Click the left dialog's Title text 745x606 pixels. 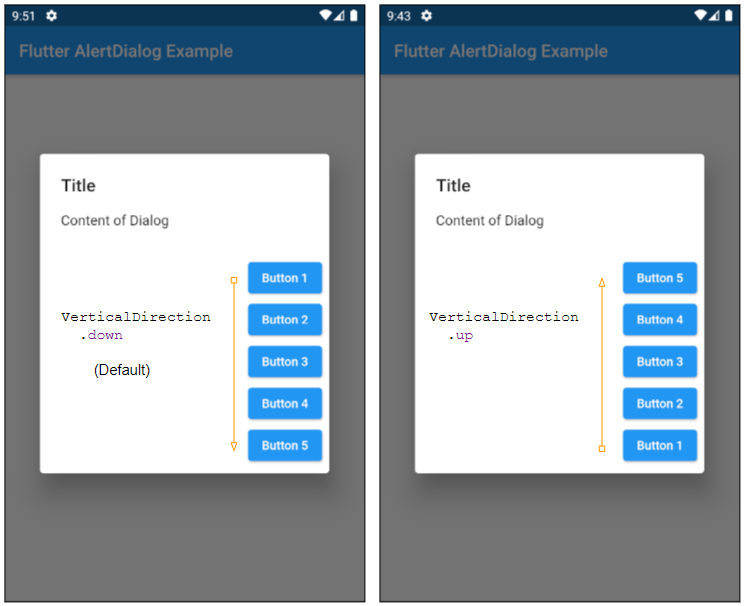coord(78,185)
